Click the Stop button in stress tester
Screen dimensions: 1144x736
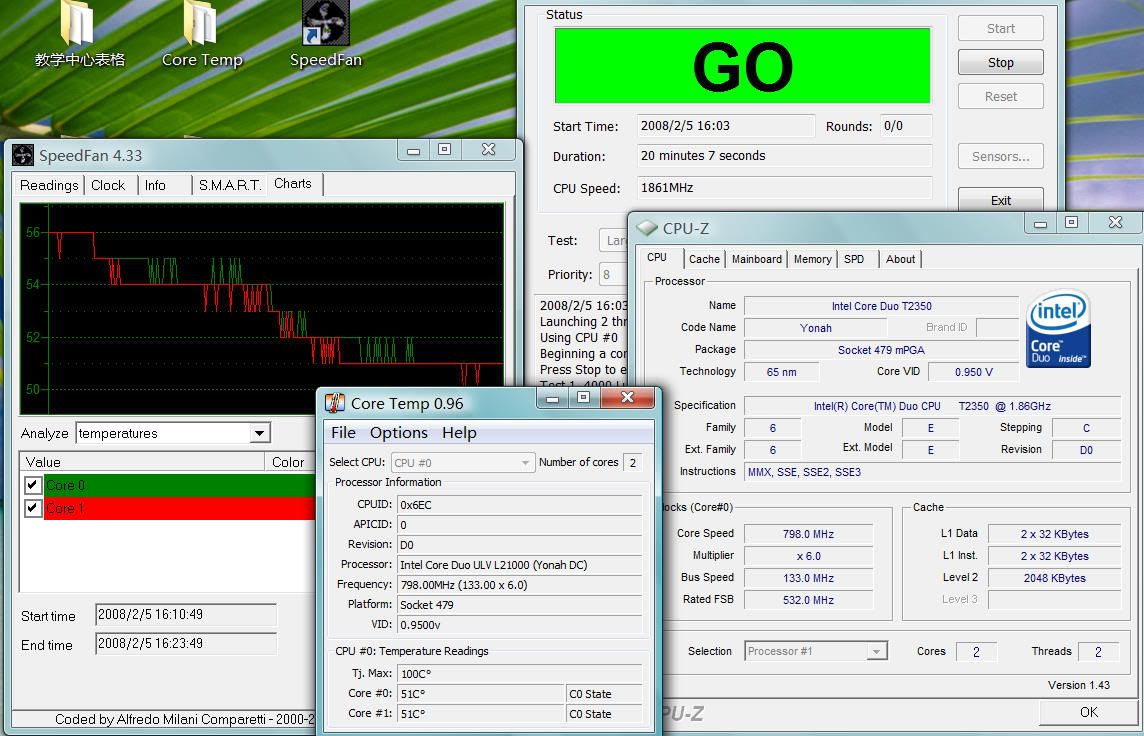coord(1000,63)
